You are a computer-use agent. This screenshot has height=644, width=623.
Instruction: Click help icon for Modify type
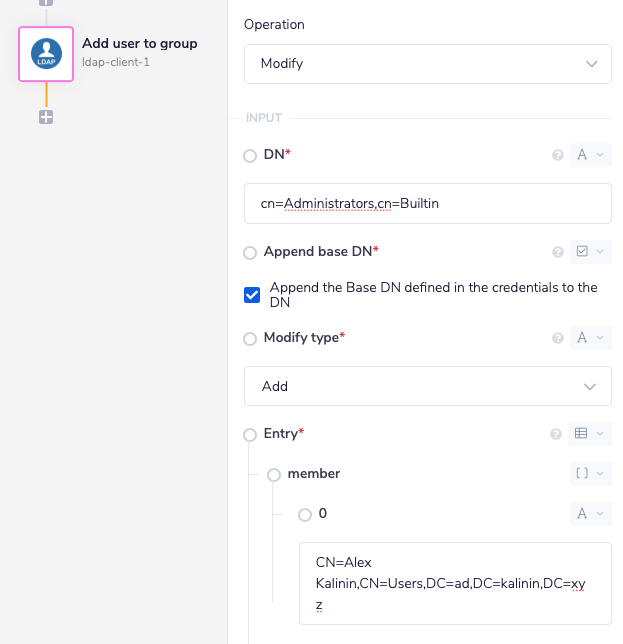click(x=558, y=338)
